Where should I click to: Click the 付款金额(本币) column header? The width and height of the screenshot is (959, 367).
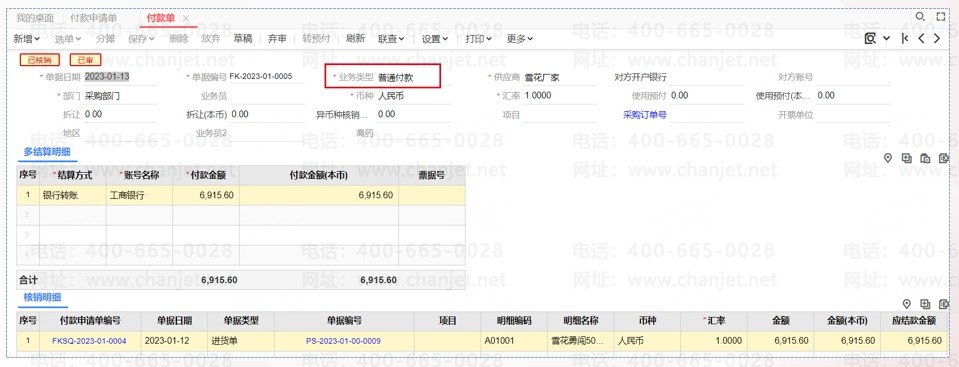pos(318,176)
